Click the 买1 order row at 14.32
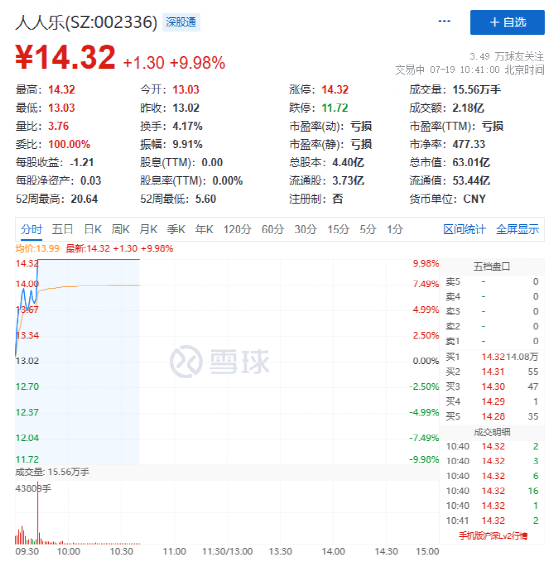Viewport: 553px width, 562px height. 492,357
